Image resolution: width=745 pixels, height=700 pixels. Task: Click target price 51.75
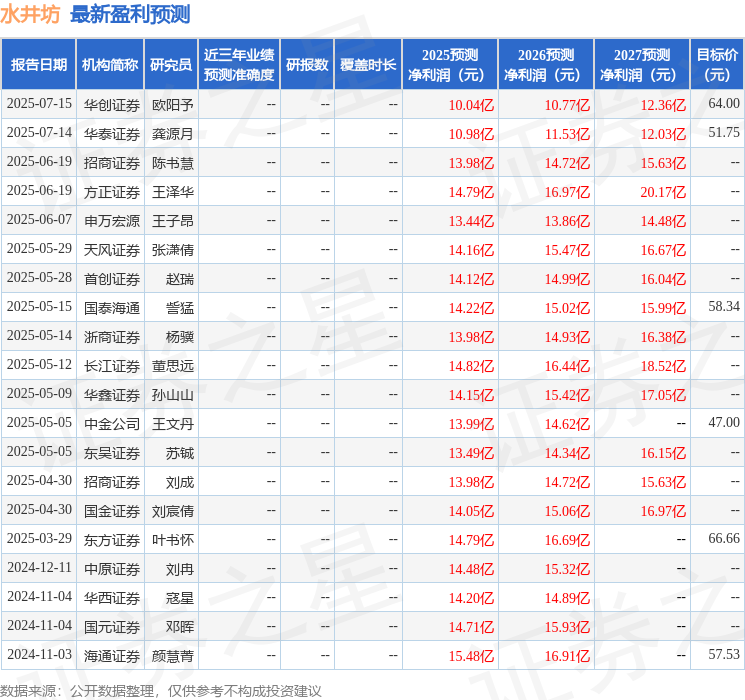click(724, 132)
